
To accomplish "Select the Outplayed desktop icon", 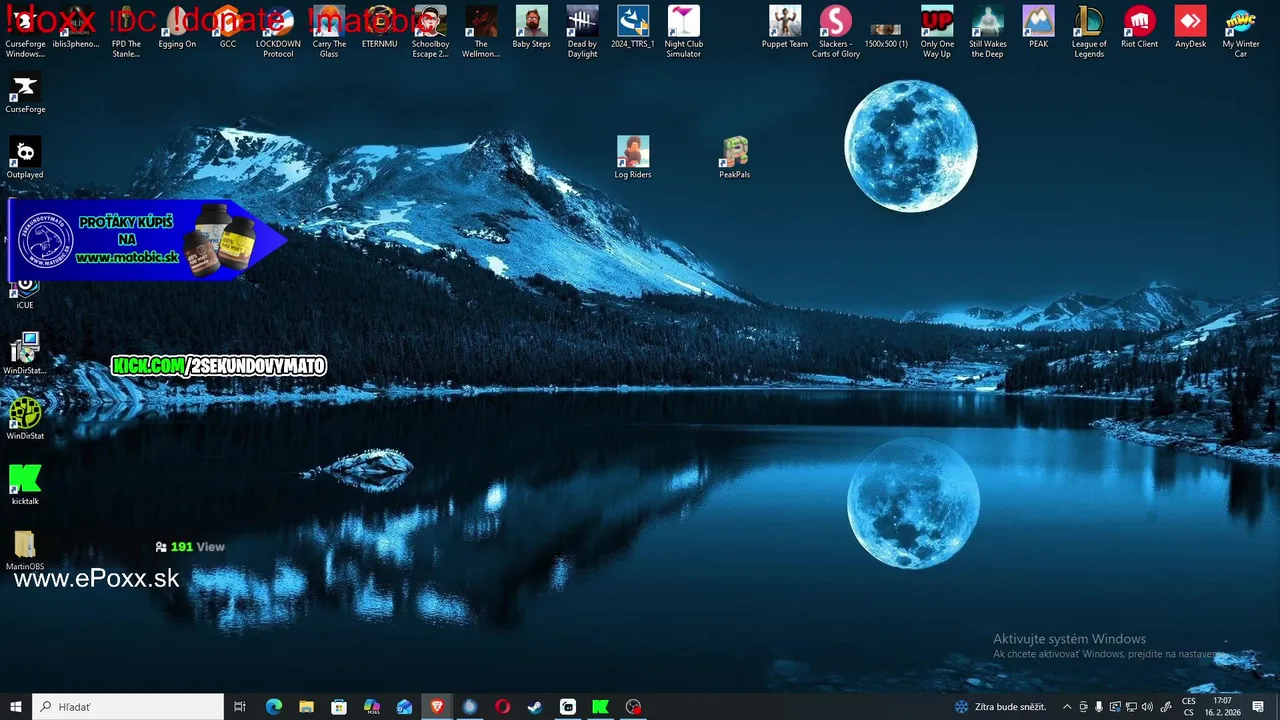I will coord(25,158).
